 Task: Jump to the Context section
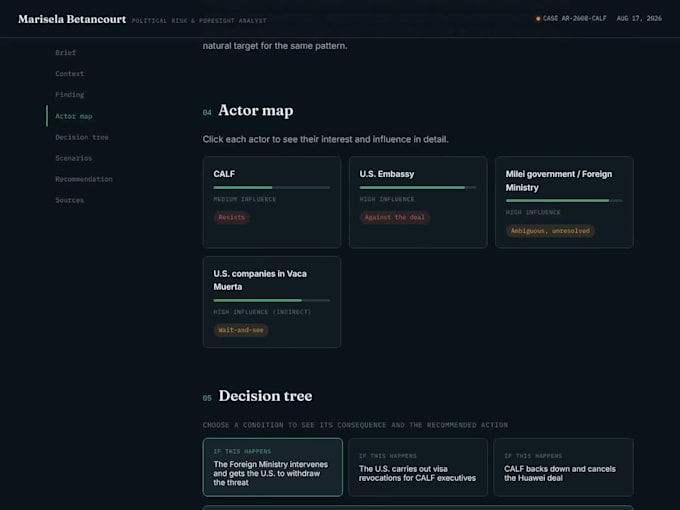pos(69,74)
